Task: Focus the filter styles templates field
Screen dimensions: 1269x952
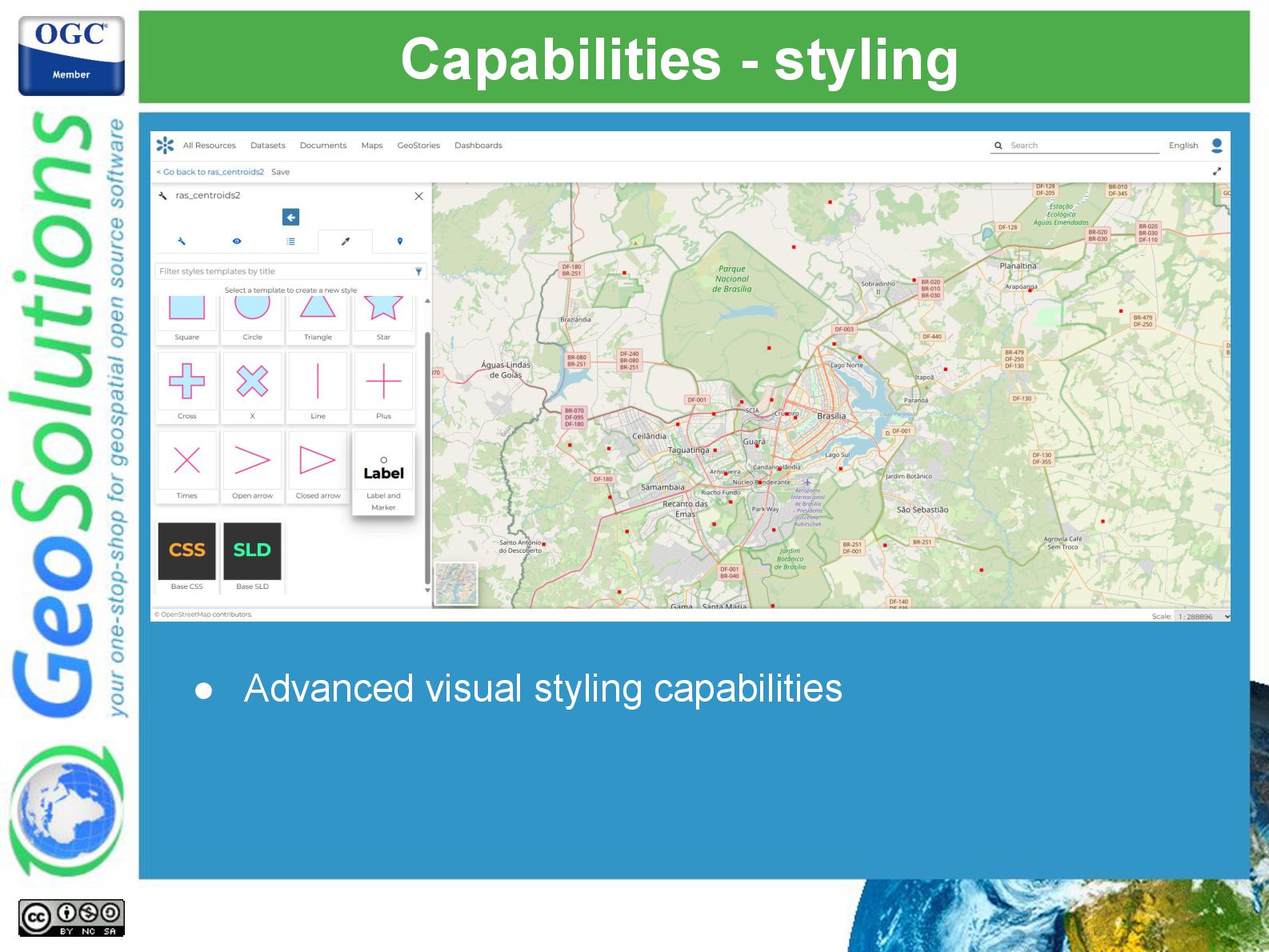Action: coord(284,271)
